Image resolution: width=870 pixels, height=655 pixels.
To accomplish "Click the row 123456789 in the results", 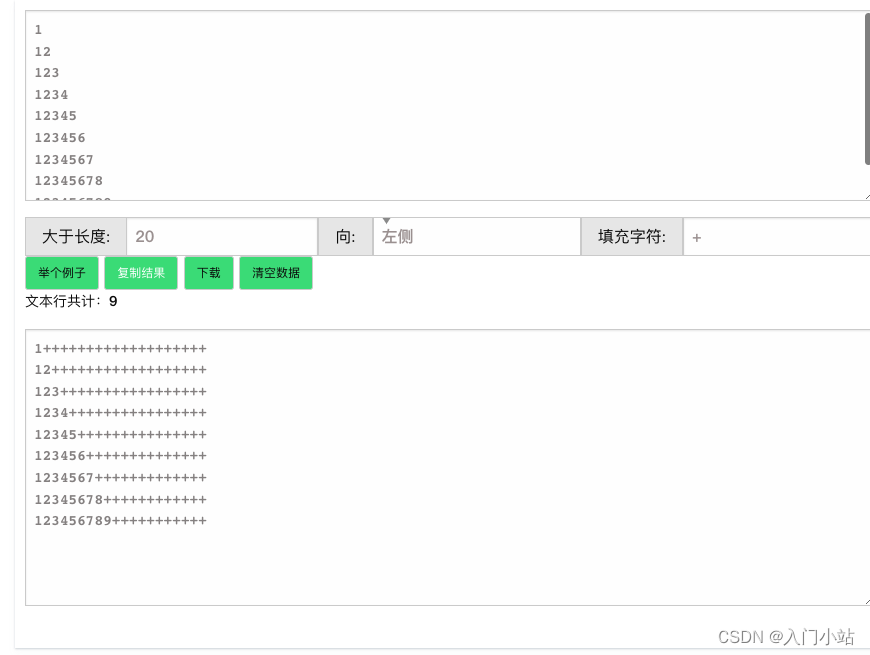I will click(x=120, y=520).
